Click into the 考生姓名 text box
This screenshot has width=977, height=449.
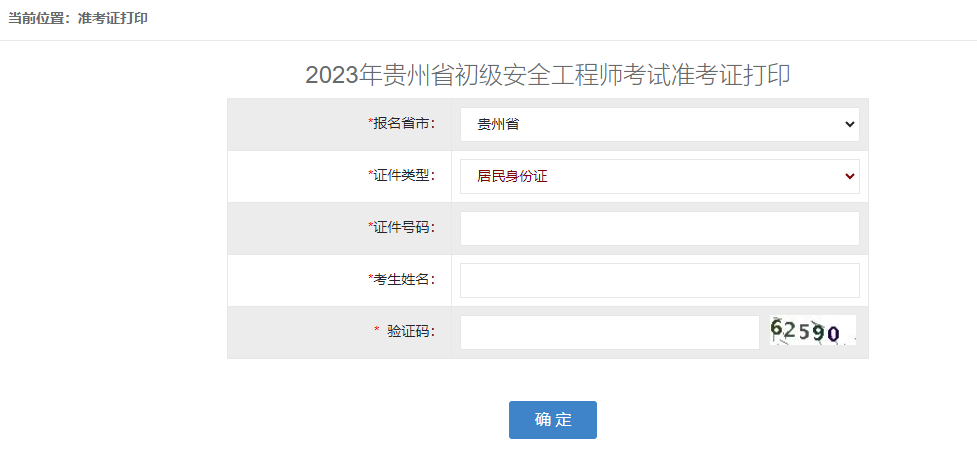point(659,280)
